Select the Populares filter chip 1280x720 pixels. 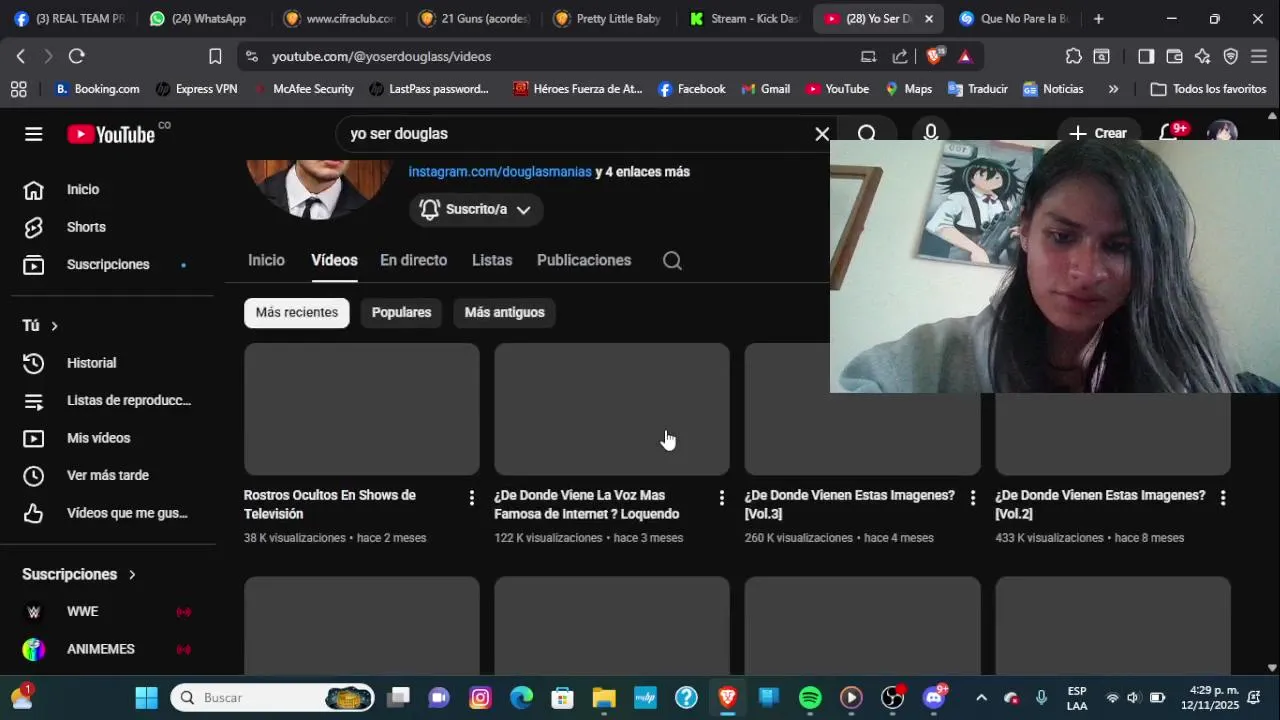point(401,312)
